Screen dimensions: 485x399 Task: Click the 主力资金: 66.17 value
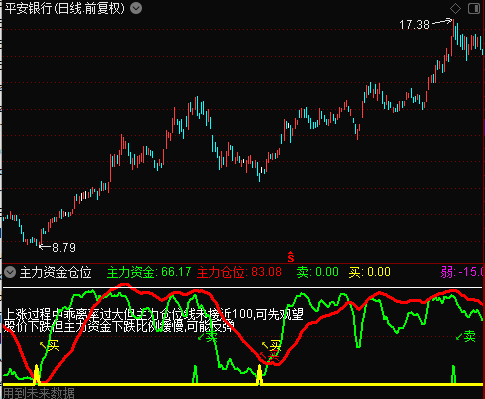coord(149,272)
